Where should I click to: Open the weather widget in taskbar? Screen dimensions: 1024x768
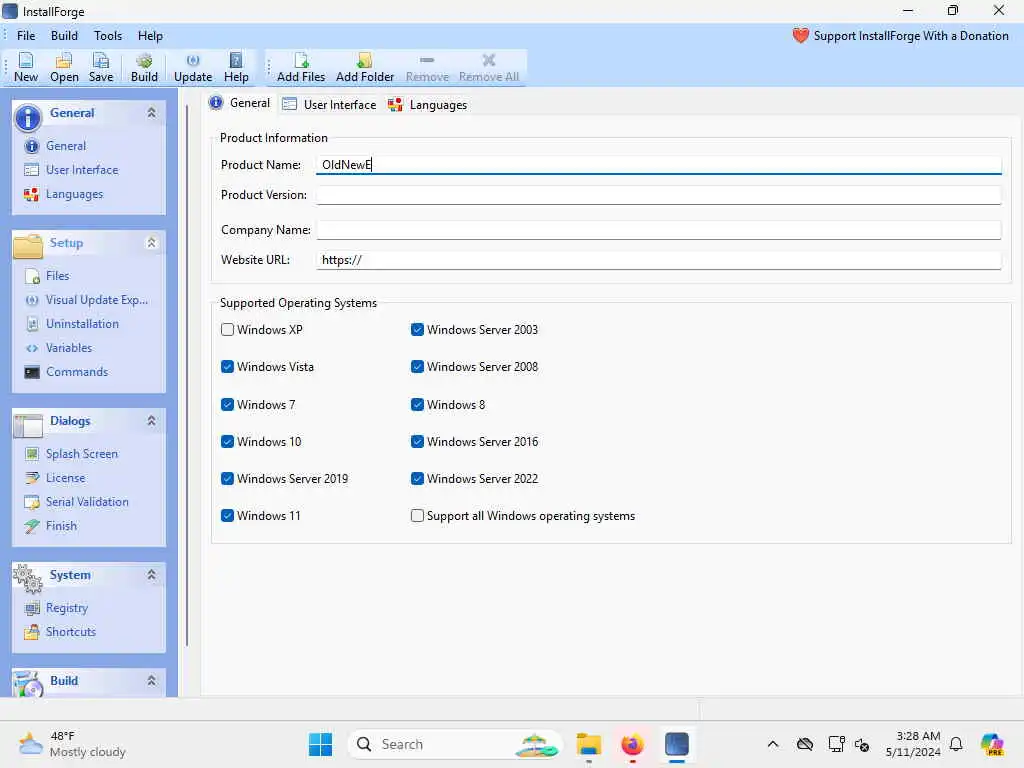tap(72, 744)
